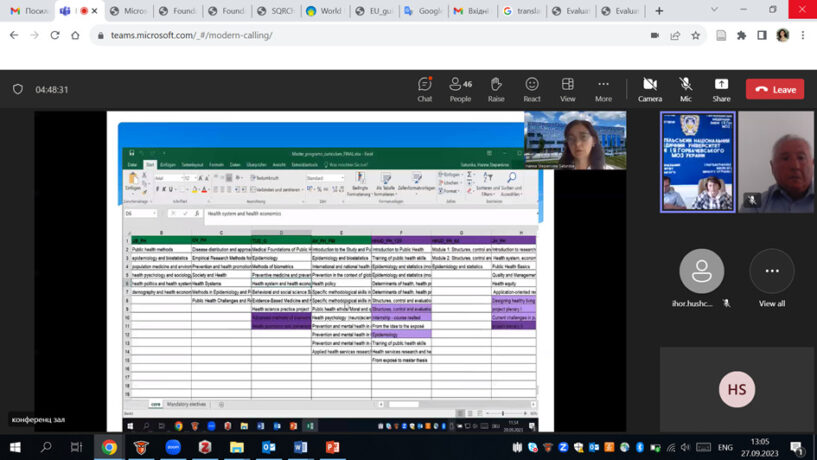This screenshot has width=817, height=460.
Task: Toggle the browser side panel
Action: [x=761, y=35]
